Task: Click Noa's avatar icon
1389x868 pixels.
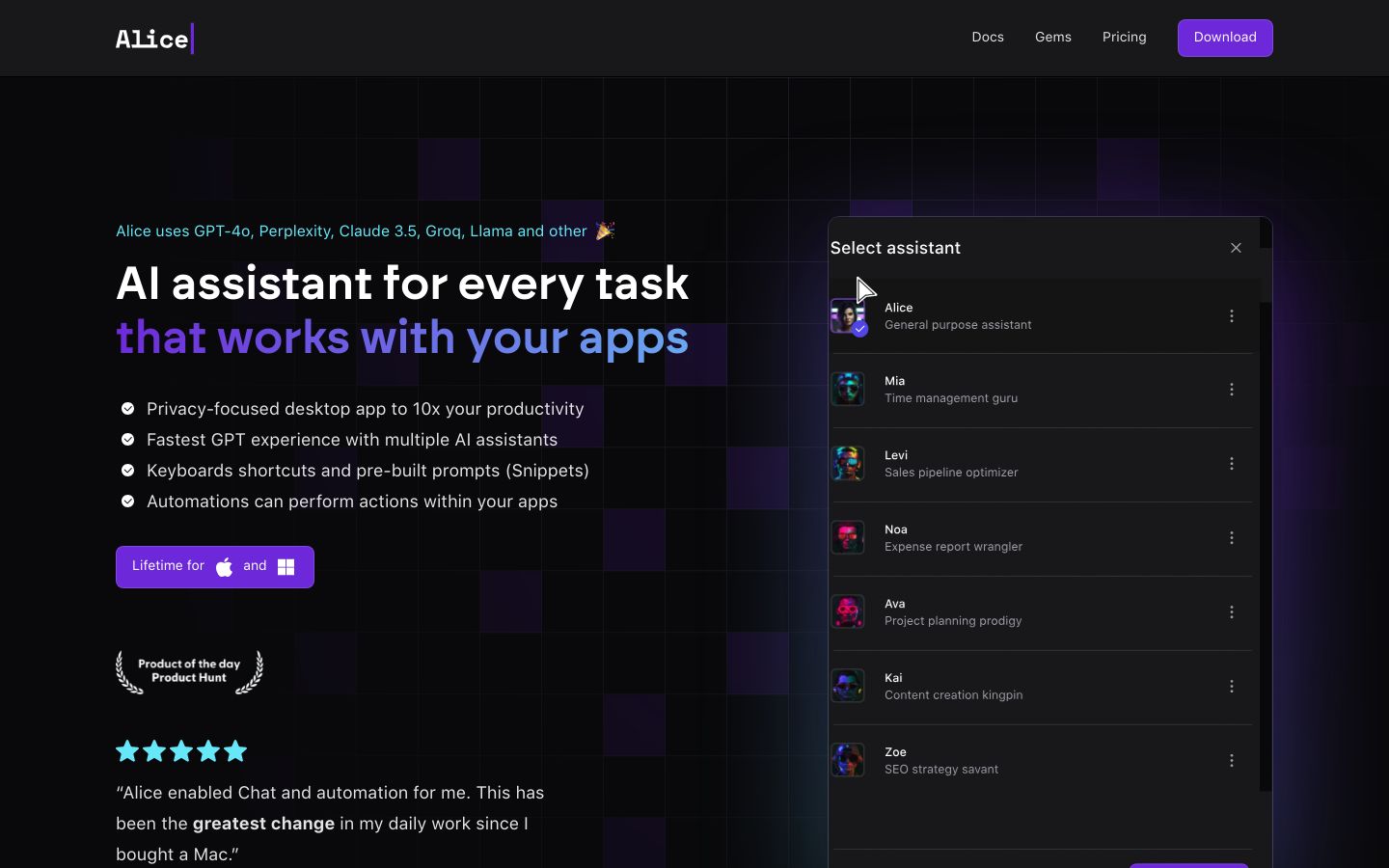Action: click(x=848, y=538)
